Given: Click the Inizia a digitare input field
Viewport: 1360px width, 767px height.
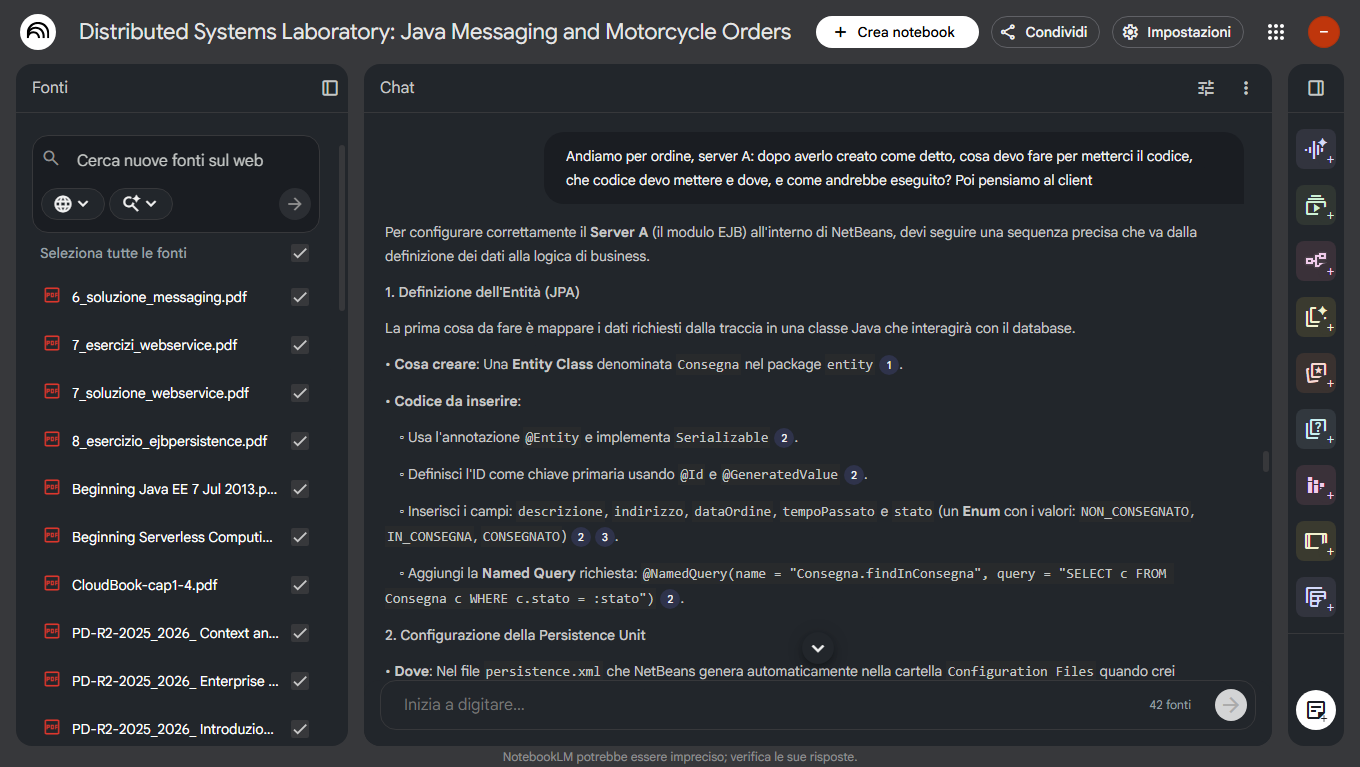Looking at the screenshot, I should tap(700, 705).
